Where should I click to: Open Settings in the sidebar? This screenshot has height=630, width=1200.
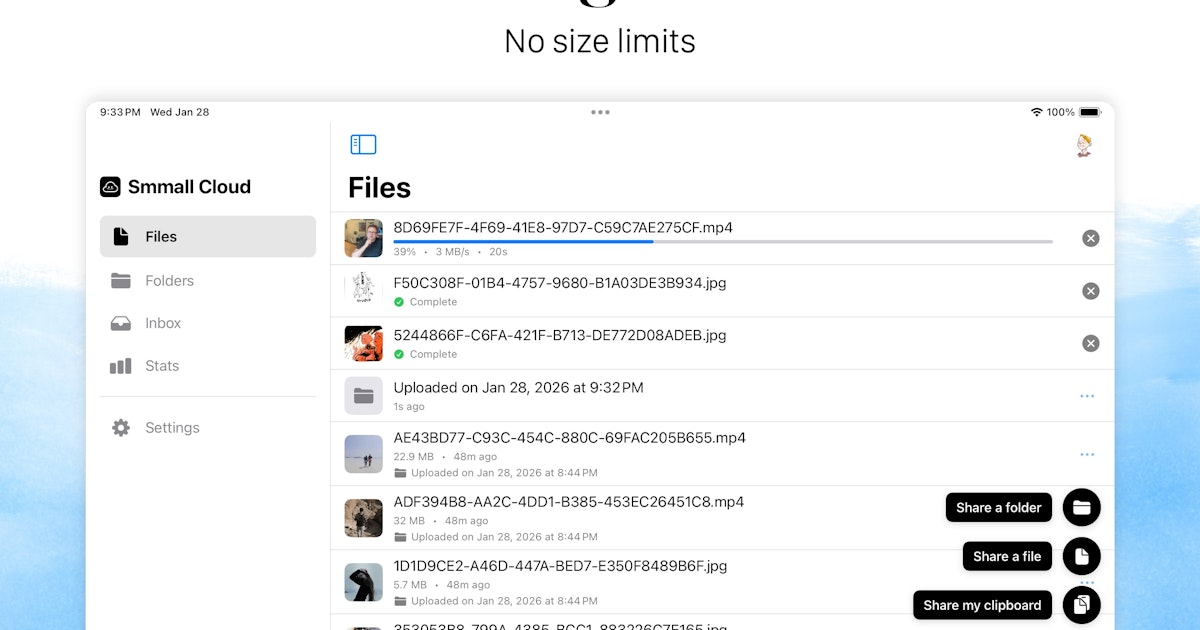(x=208, y=428)
